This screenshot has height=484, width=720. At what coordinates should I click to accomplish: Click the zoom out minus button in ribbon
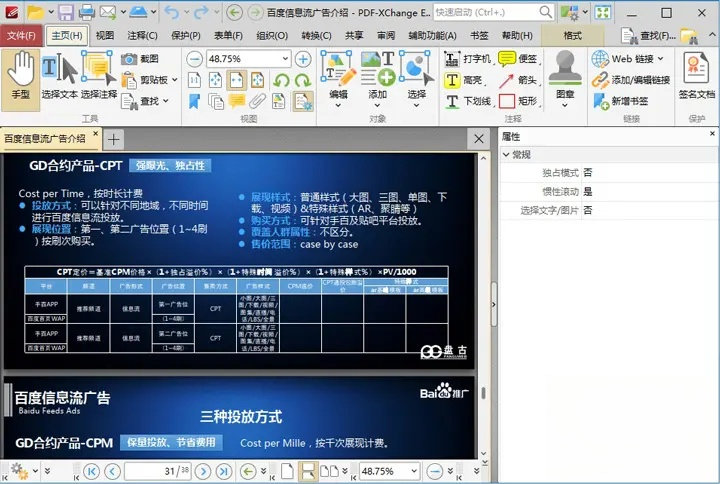point(195,59)
